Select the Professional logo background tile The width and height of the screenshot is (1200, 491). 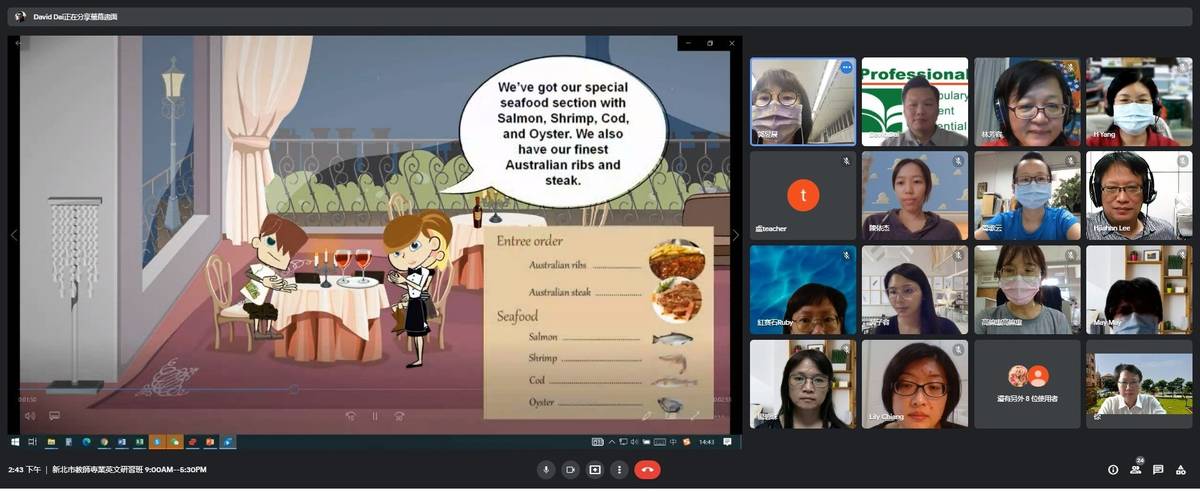pyautogui.click(x=915, y=102)
